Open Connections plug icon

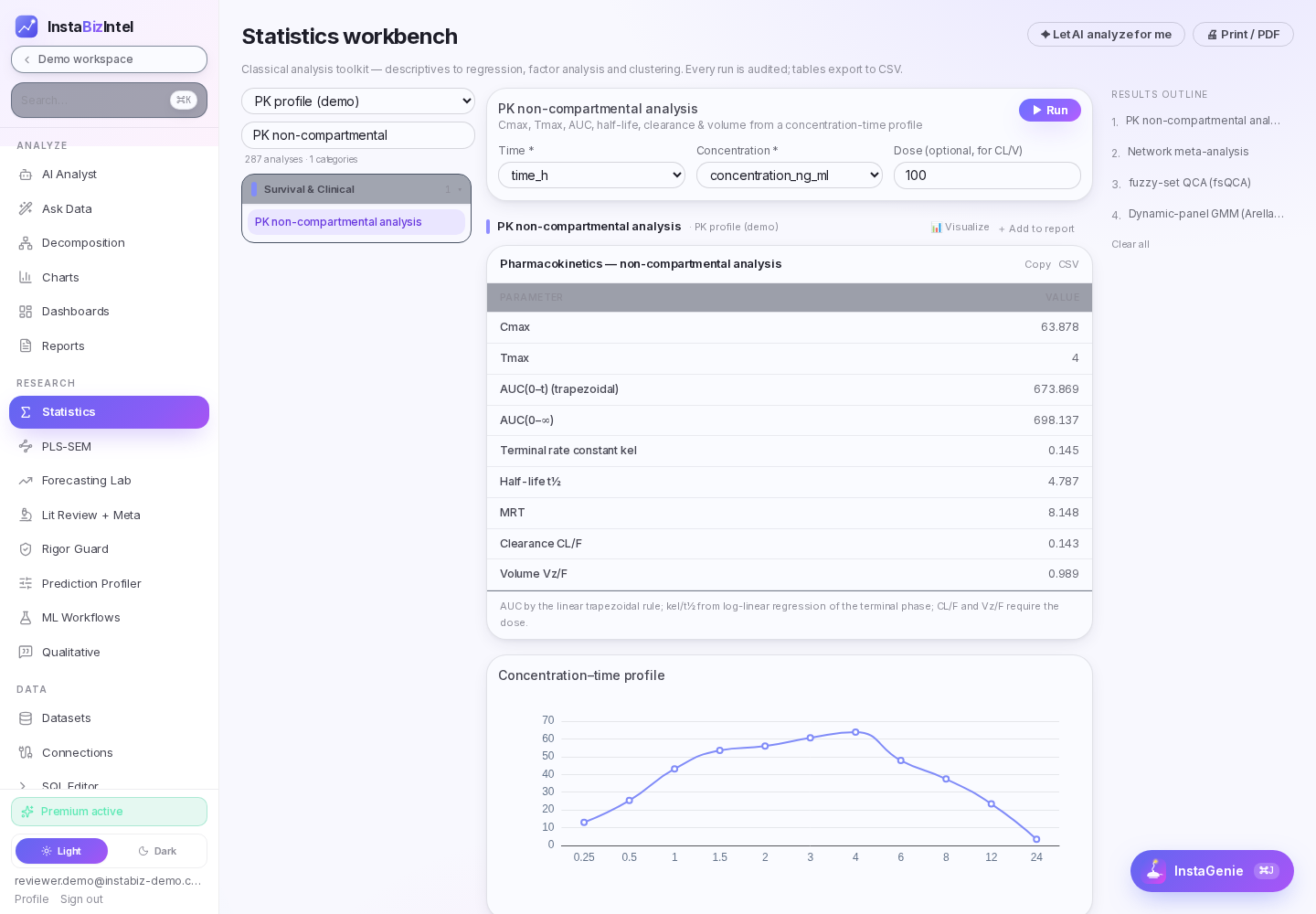(x=26, y=752)
